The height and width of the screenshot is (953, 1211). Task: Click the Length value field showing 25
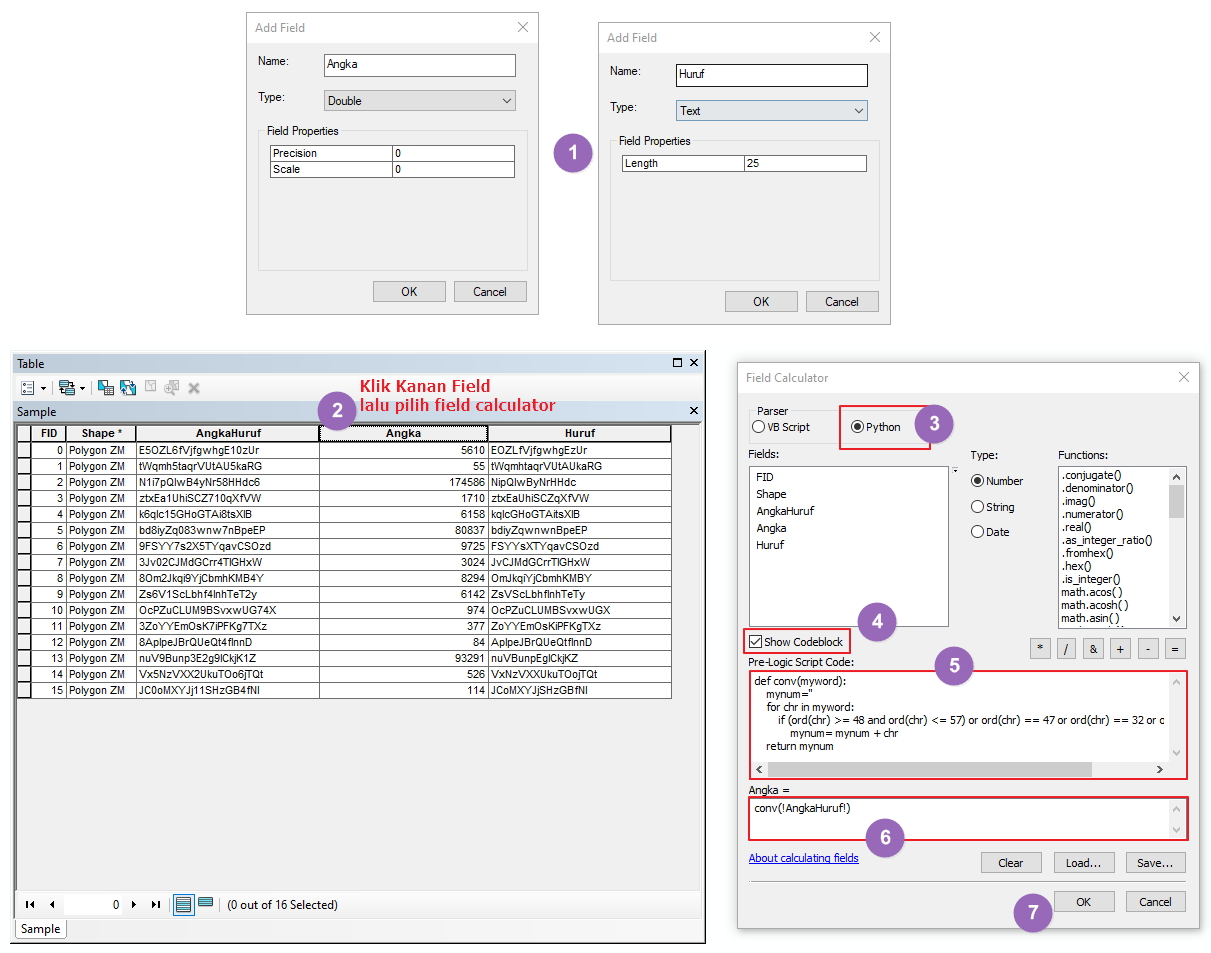click(805, 163)
